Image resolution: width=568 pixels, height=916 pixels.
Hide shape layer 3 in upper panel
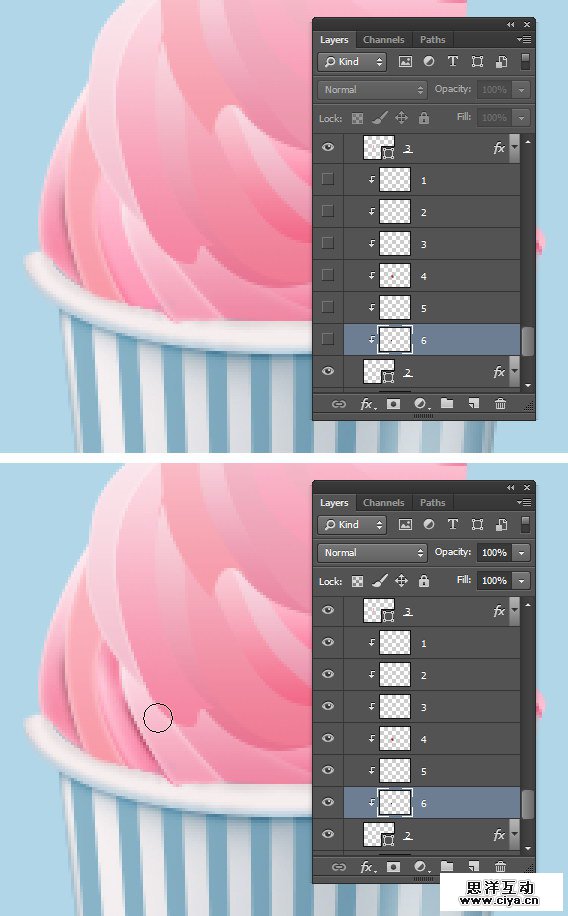(328, 147)
